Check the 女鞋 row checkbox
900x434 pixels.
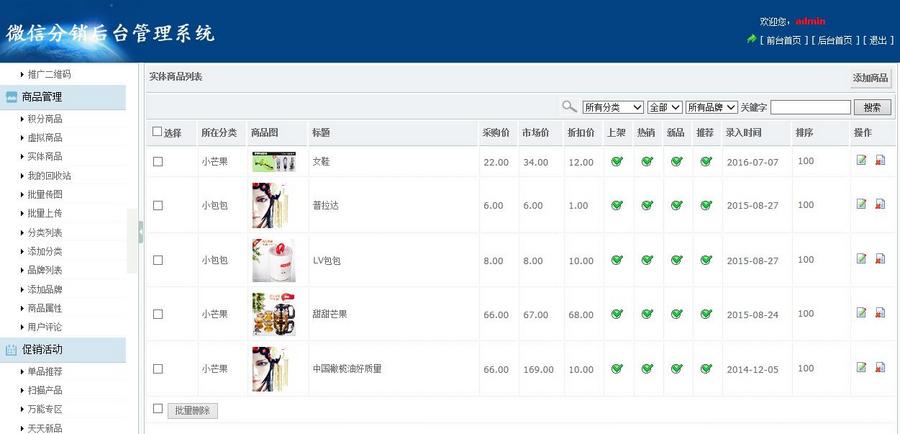click(x=158, y=162)
